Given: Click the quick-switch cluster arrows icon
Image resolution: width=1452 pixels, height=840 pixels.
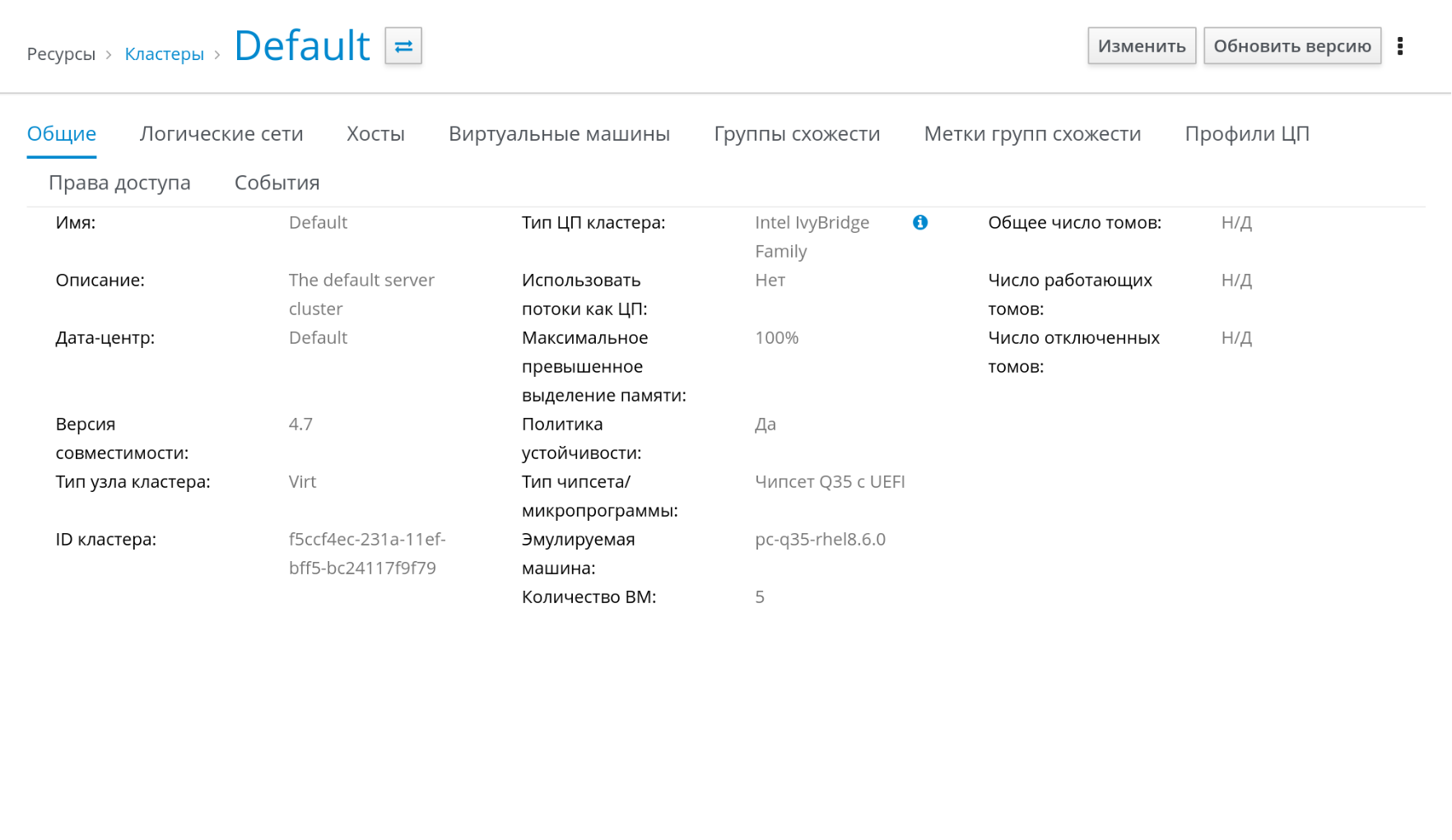Looking at the screenshot, I should (403, 46).
